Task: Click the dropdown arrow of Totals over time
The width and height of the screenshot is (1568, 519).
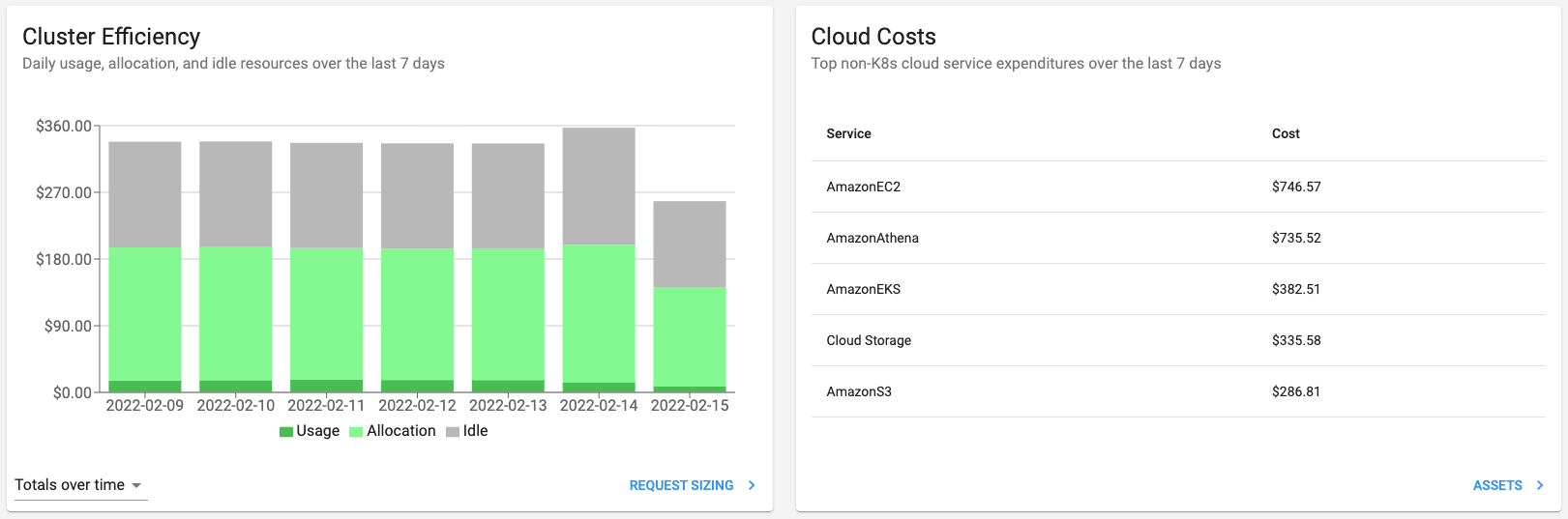Action: (136, 485)
